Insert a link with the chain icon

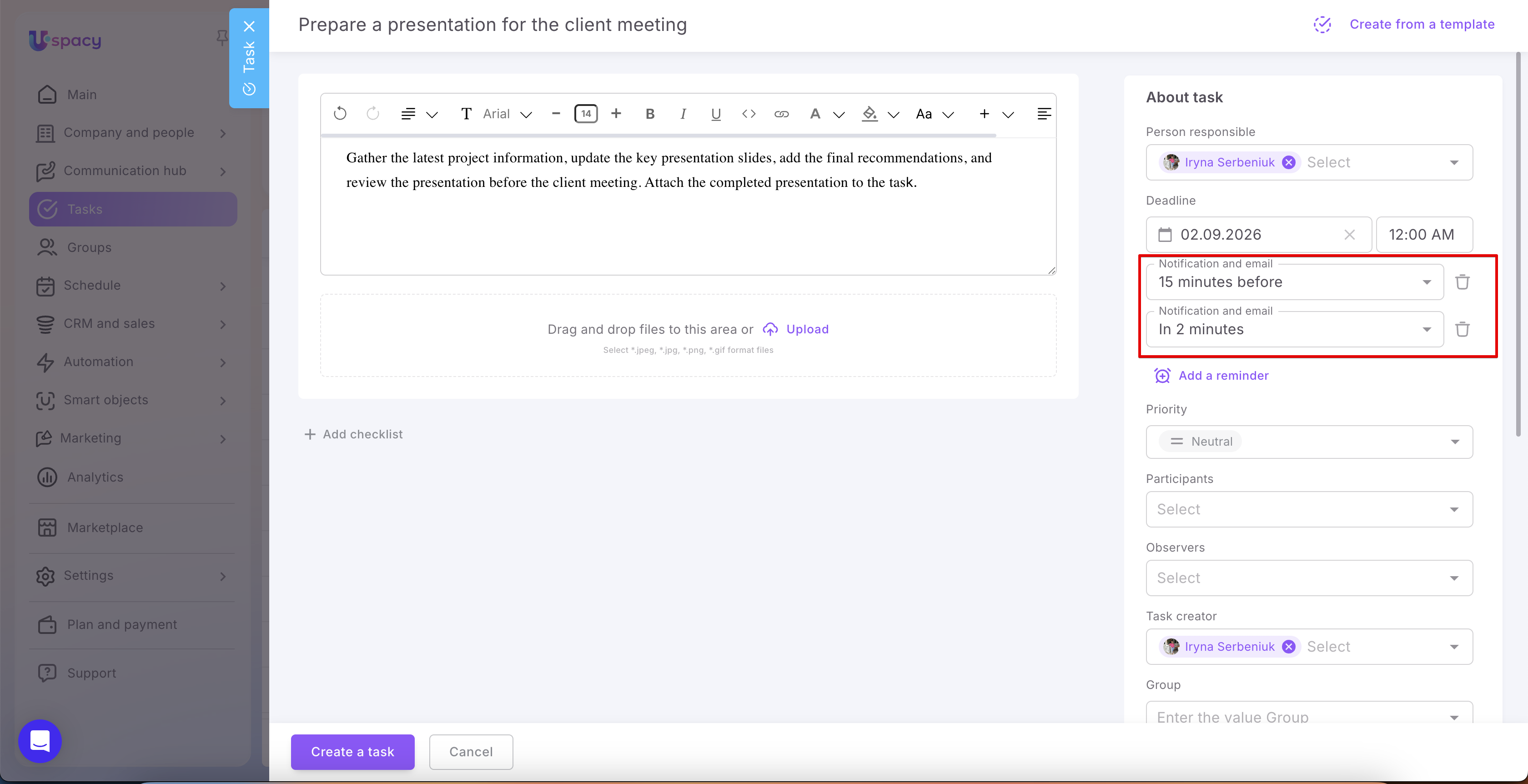click(781, 114)
